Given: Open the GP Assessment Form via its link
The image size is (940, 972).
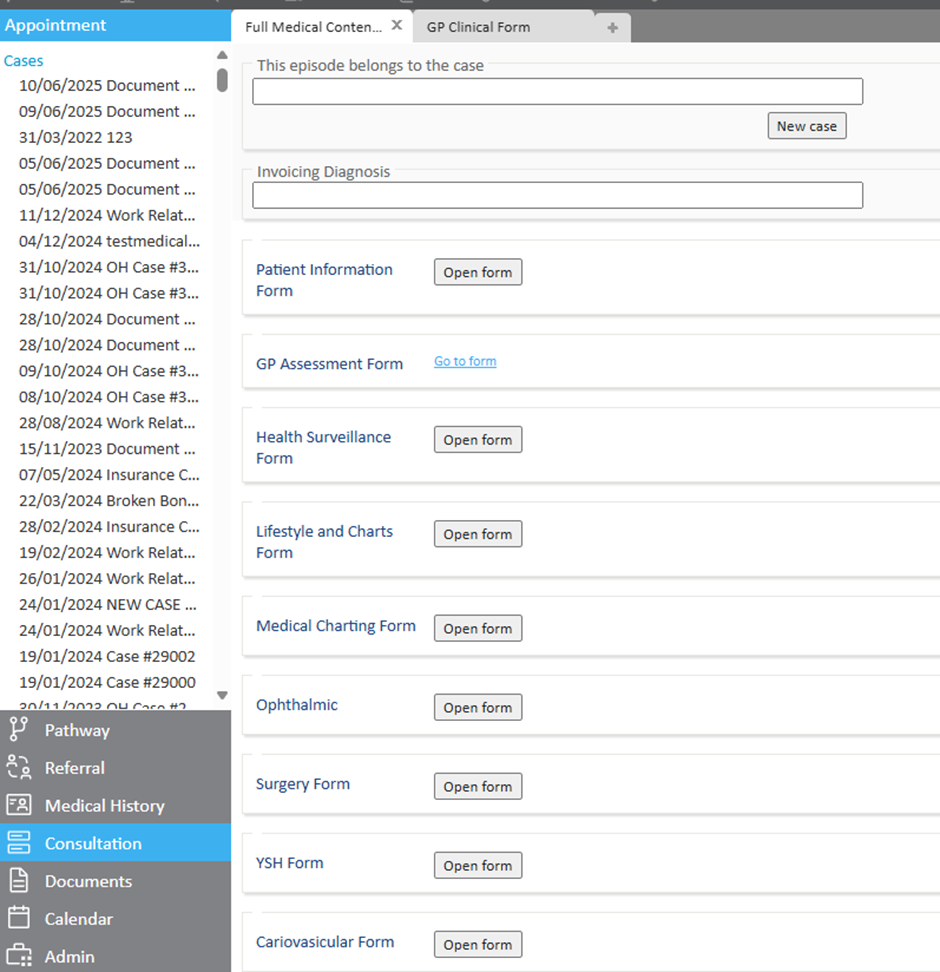Looking at the screenshot, I should (x=464, y=361).
